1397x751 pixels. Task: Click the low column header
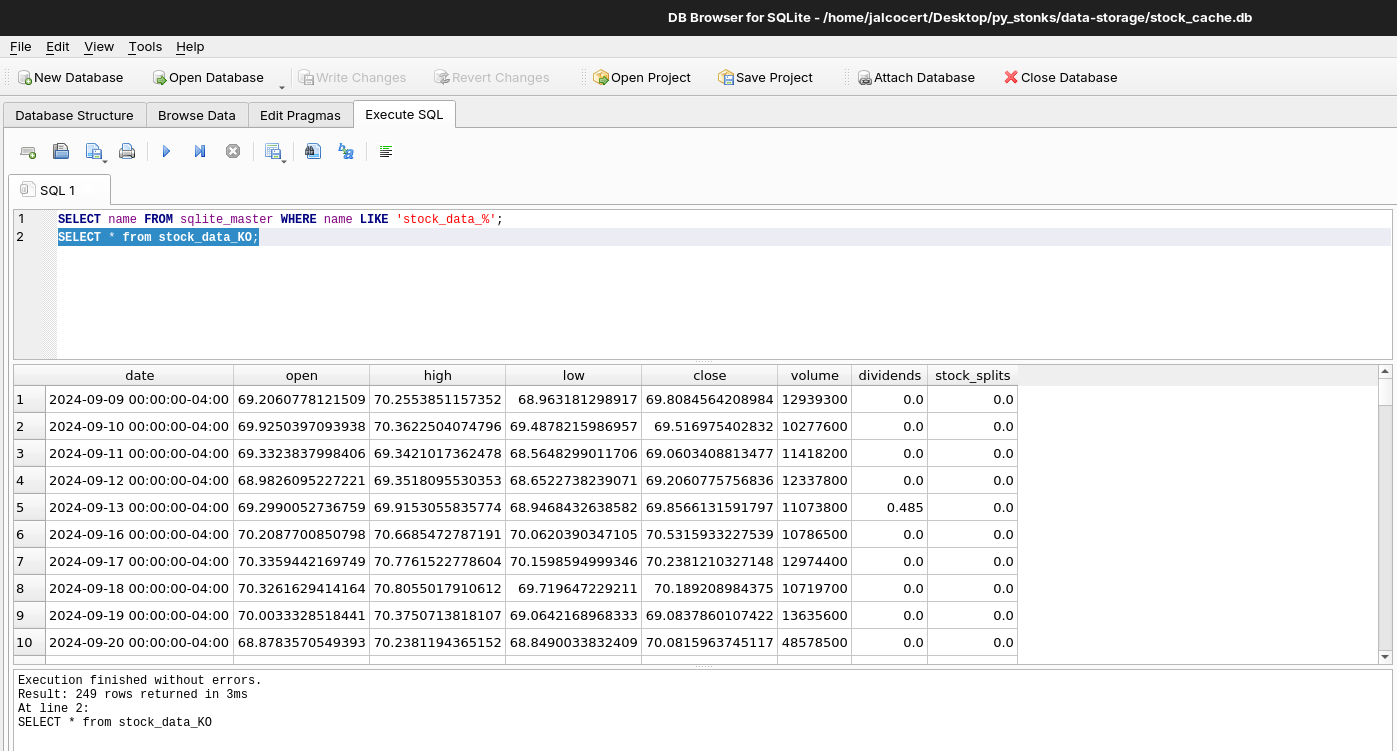(573, 375)
